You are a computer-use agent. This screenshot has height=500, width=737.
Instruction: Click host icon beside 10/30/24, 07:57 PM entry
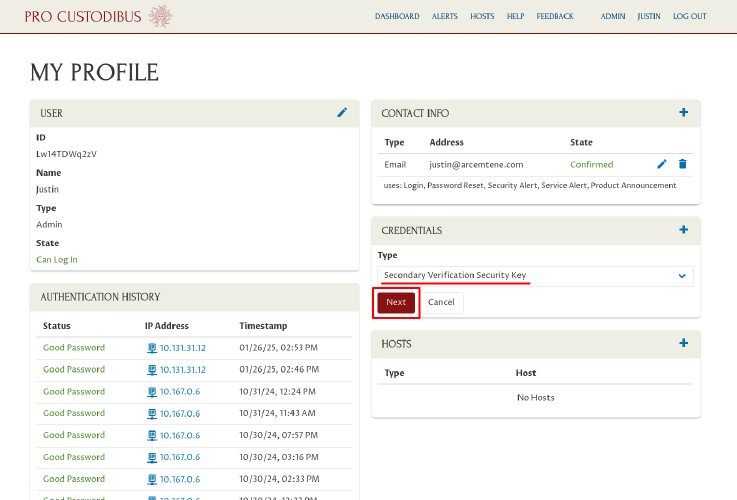click(x=152, y=436)
